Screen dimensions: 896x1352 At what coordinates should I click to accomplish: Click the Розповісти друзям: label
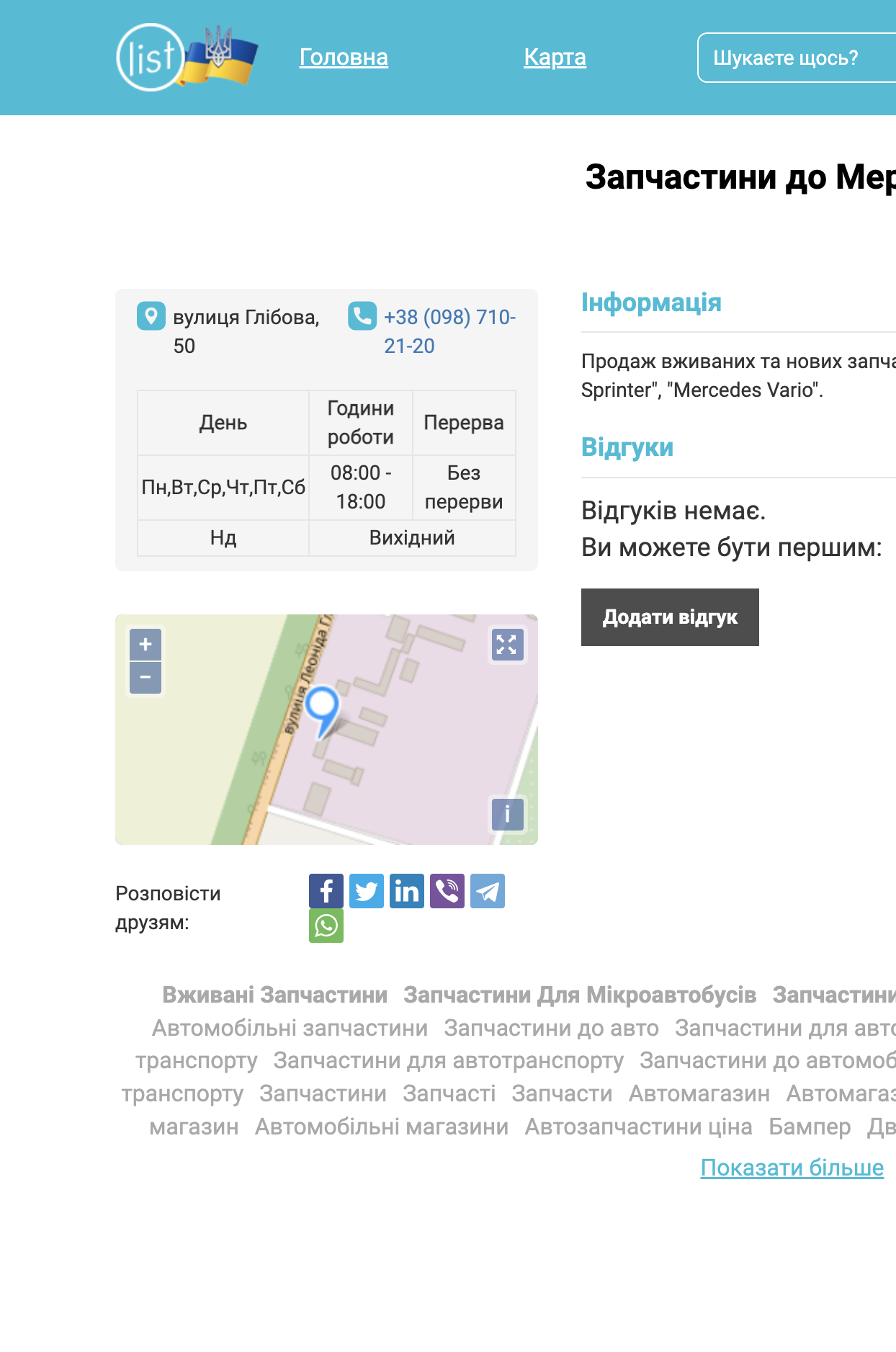168,908
